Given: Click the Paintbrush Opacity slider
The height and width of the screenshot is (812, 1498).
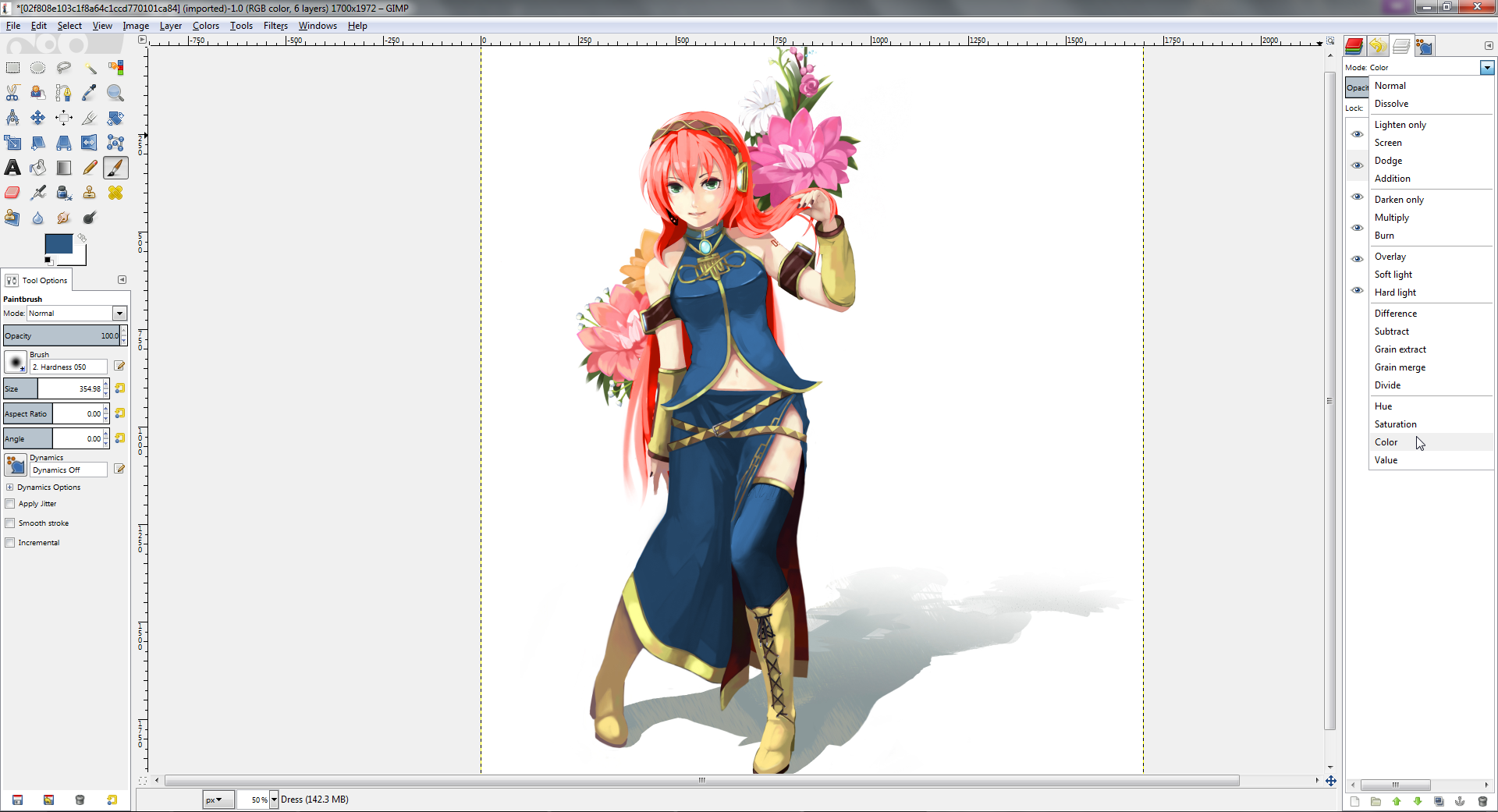Looking at the screenshot, I should click(x=62, y=336).
